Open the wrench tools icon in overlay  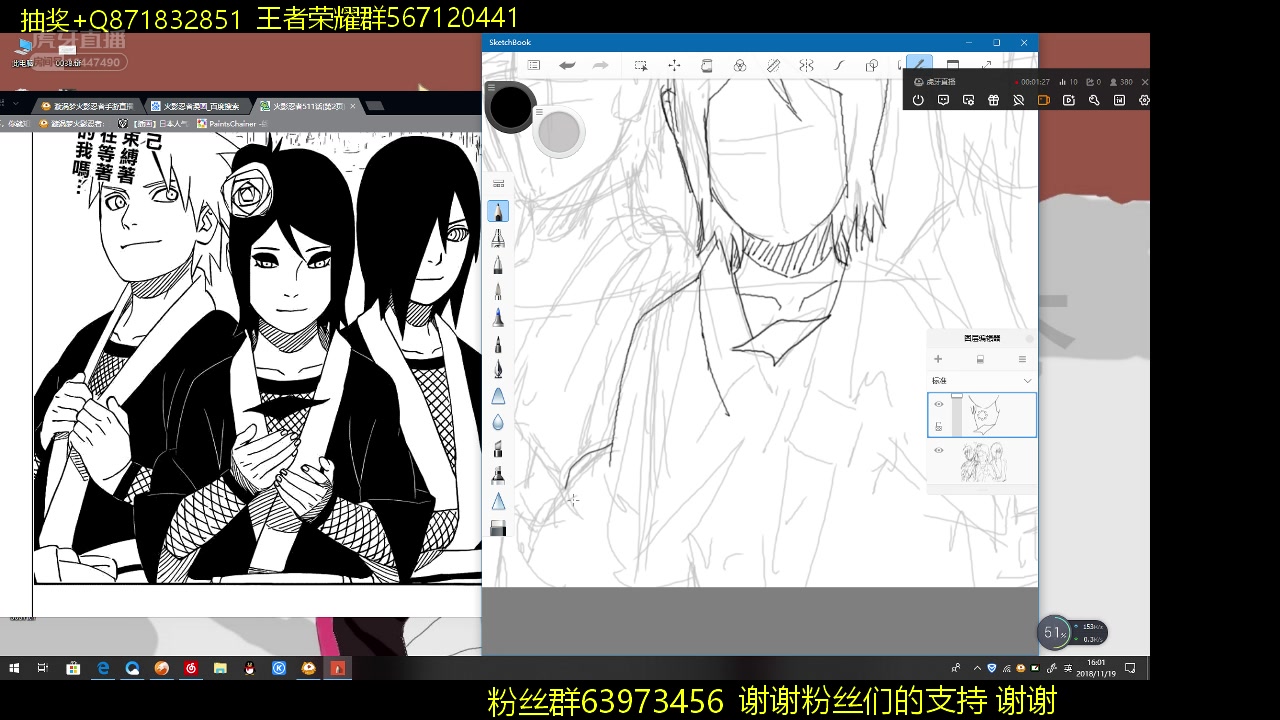coord(1094,100)
